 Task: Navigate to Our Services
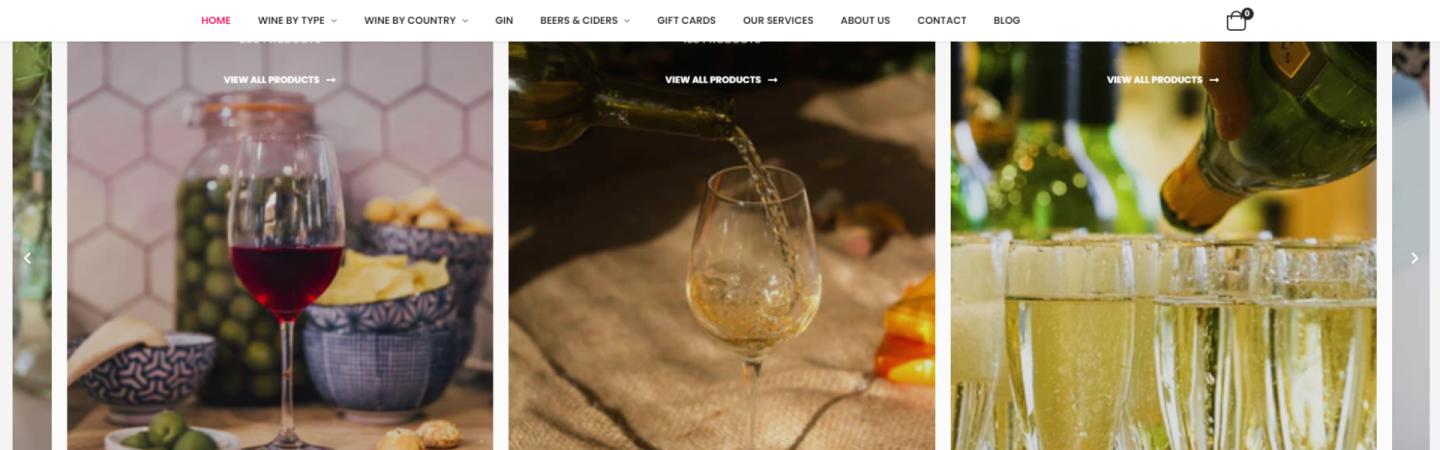pyautogui.click(x=778, y=20)
